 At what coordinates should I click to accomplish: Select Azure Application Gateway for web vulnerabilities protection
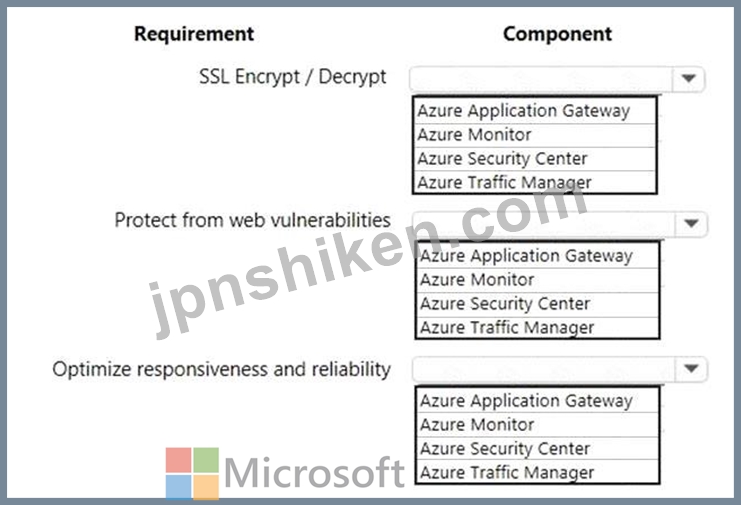(x=537, y=256)
